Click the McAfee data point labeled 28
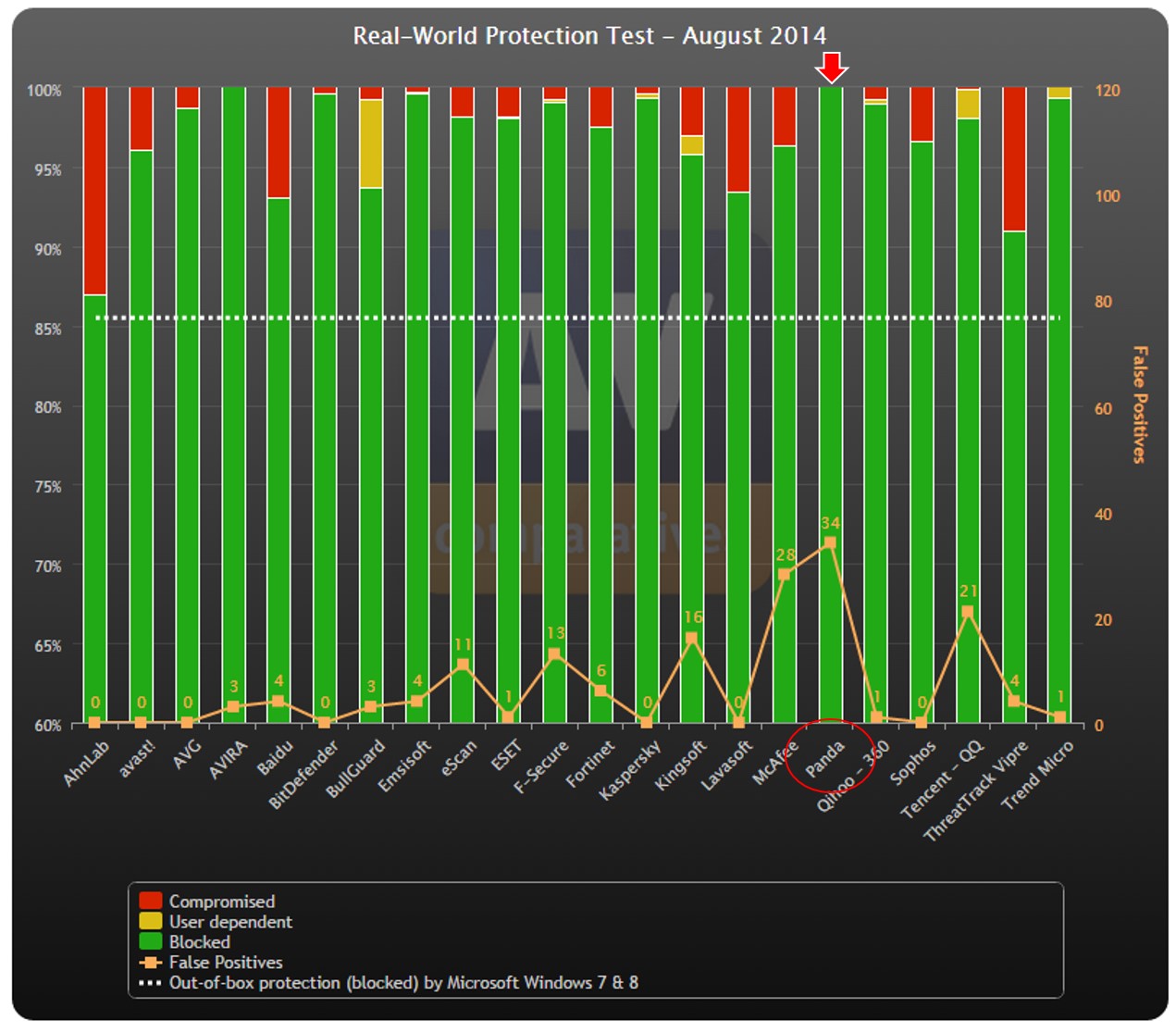 (785, 575)
